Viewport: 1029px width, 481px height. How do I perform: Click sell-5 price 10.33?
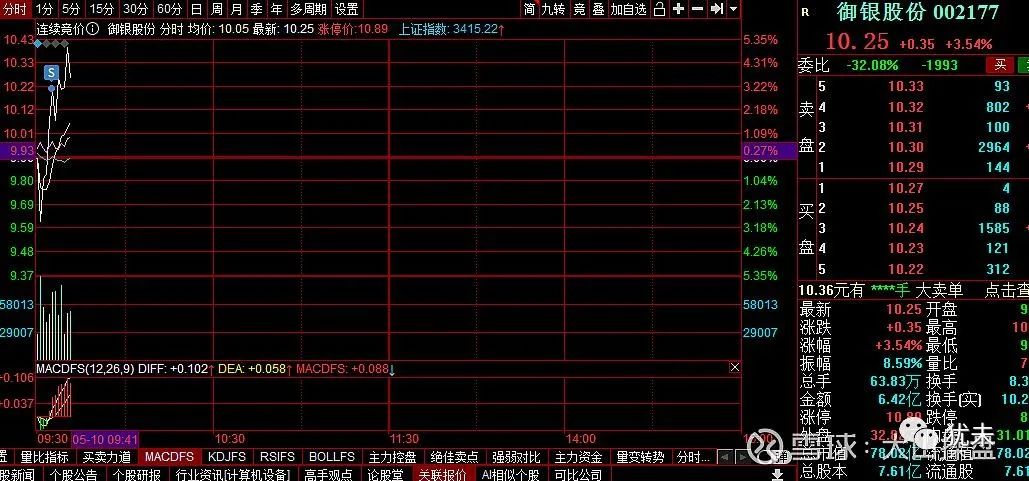point(906,86)
